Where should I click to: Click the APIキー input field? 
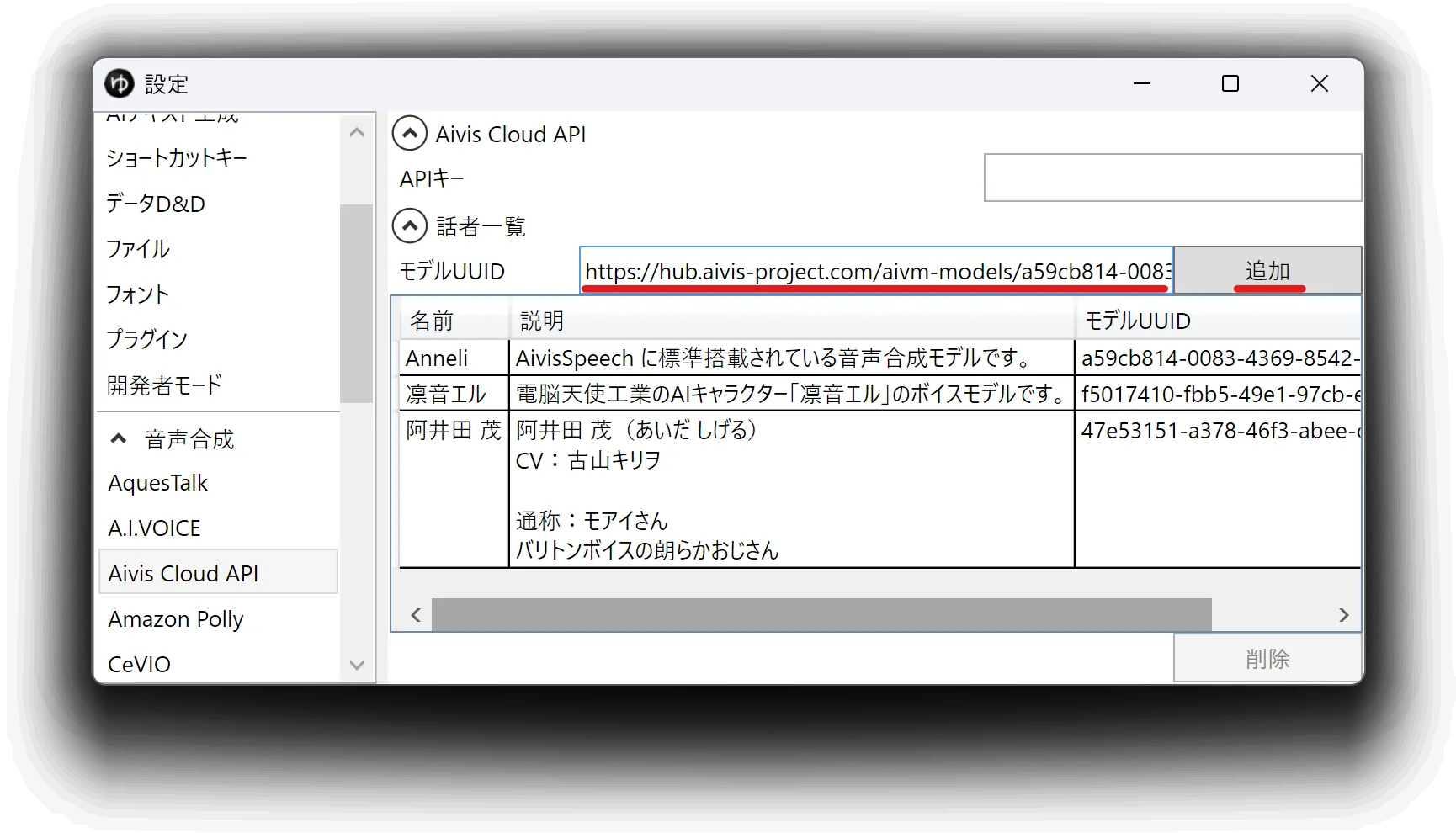click(x=1172, y=178)
